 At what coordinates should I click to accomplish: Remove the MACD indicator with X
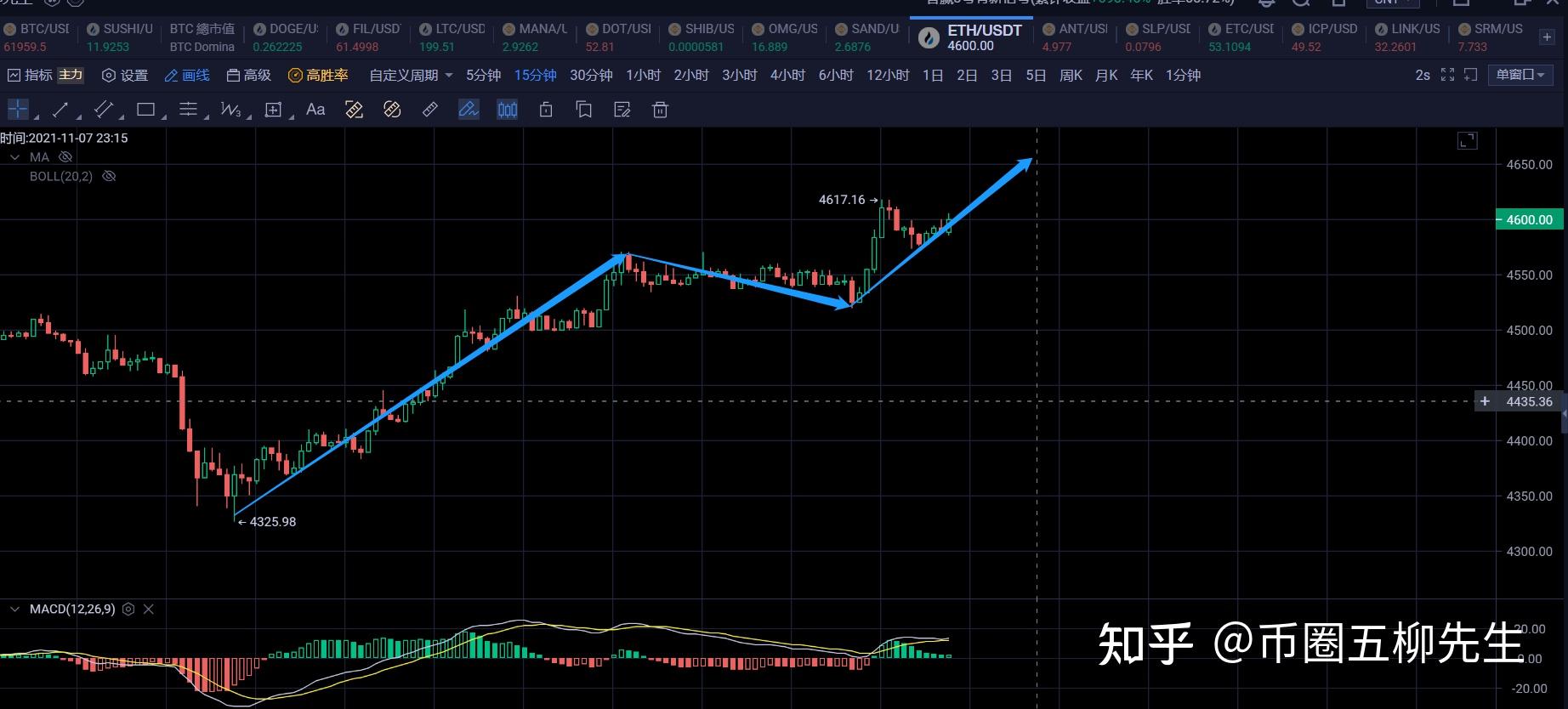click(149, 609)
